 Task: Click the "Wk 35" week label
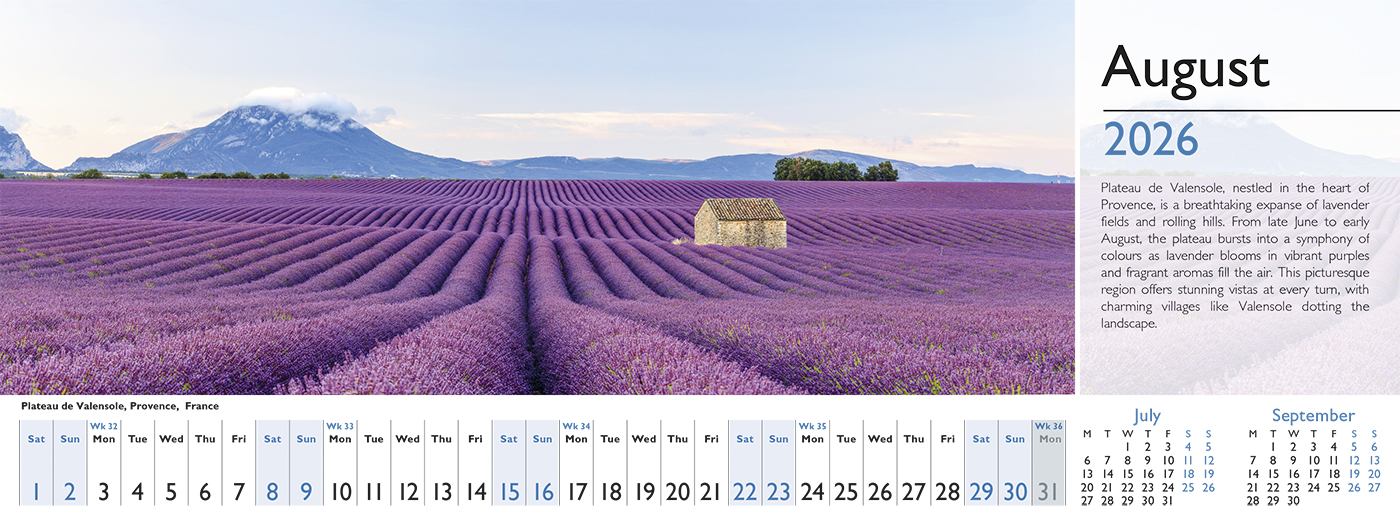point(813,426)
